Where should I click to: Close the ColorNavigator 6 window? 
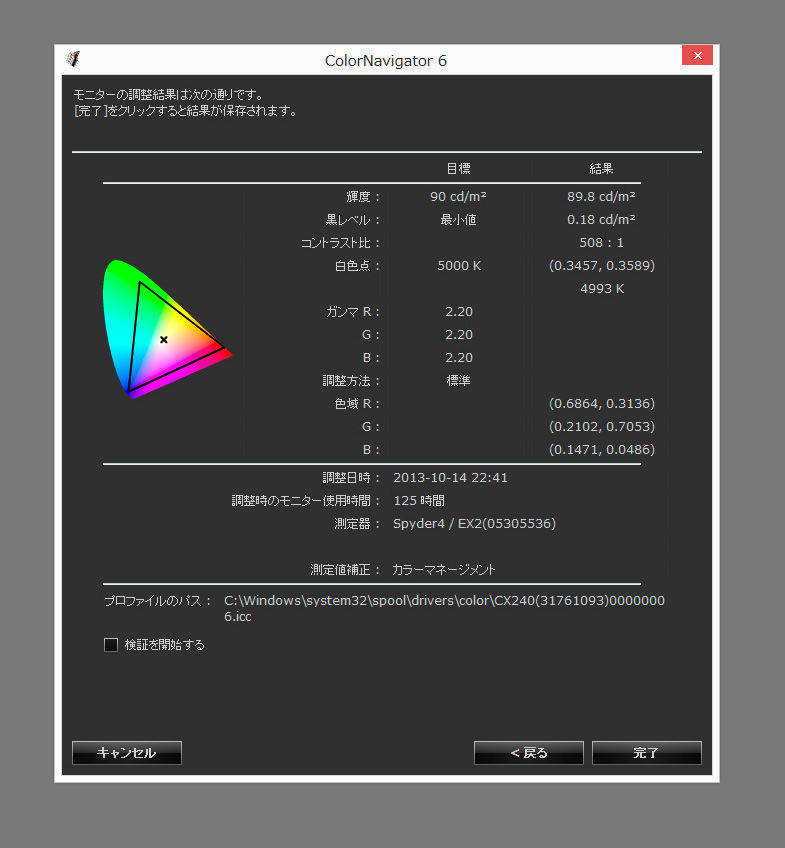coord(697,55)
